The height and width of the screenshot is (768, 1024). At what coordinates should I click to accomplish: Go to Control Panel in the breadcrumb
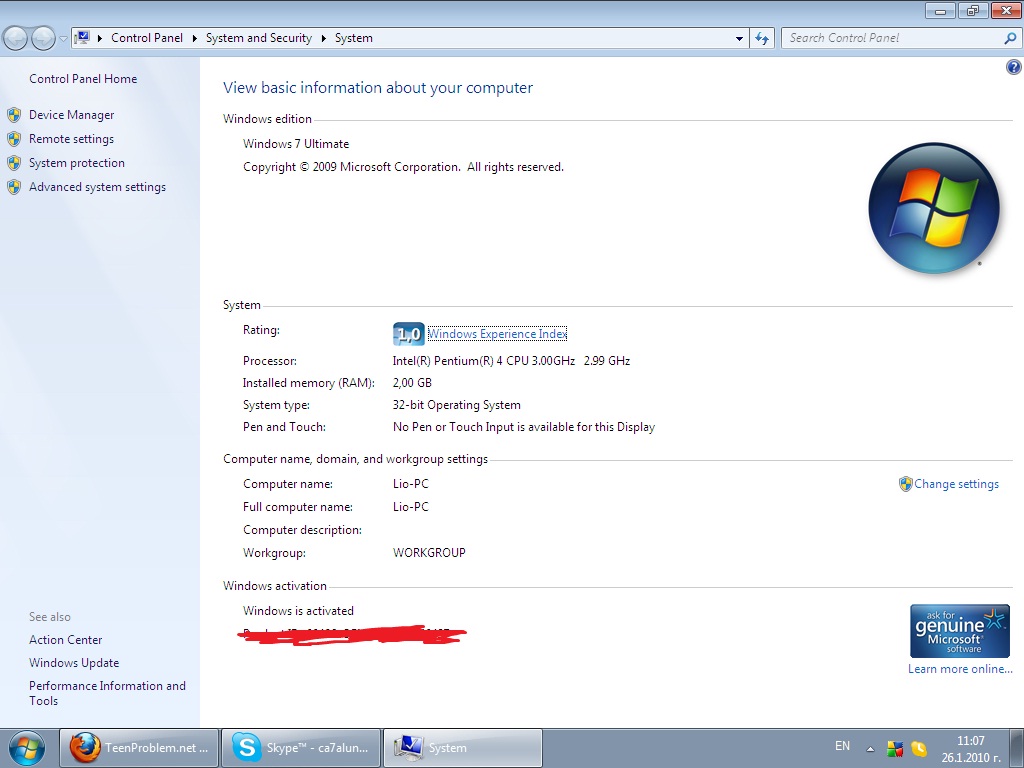click(x=147, y=38)
